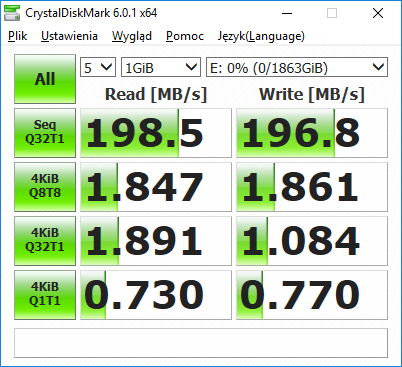Select the 4KiB Q1T1 write result 0.770
This screenshot has height=367, width=402.
(x=312, y=295)
